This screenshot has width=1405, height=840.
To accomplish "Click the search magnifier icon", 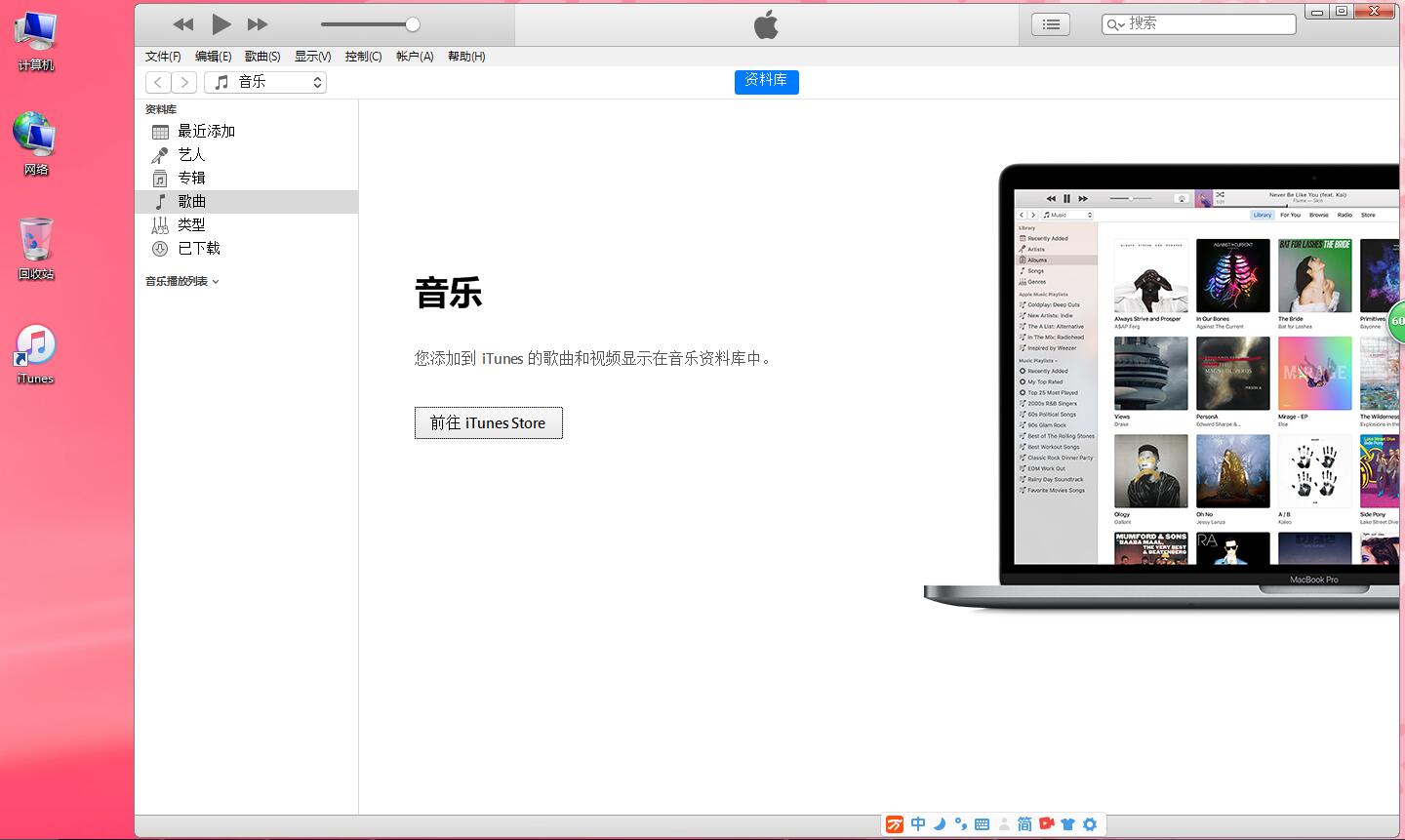I will (1115, 24).
